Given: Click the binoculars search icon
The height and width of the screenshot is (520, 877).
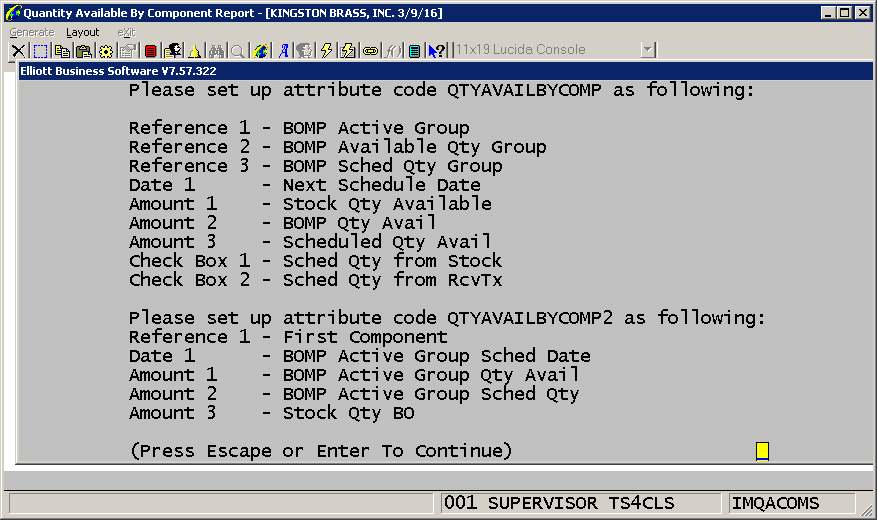Looking at the screenshot, I should point(217,50).
